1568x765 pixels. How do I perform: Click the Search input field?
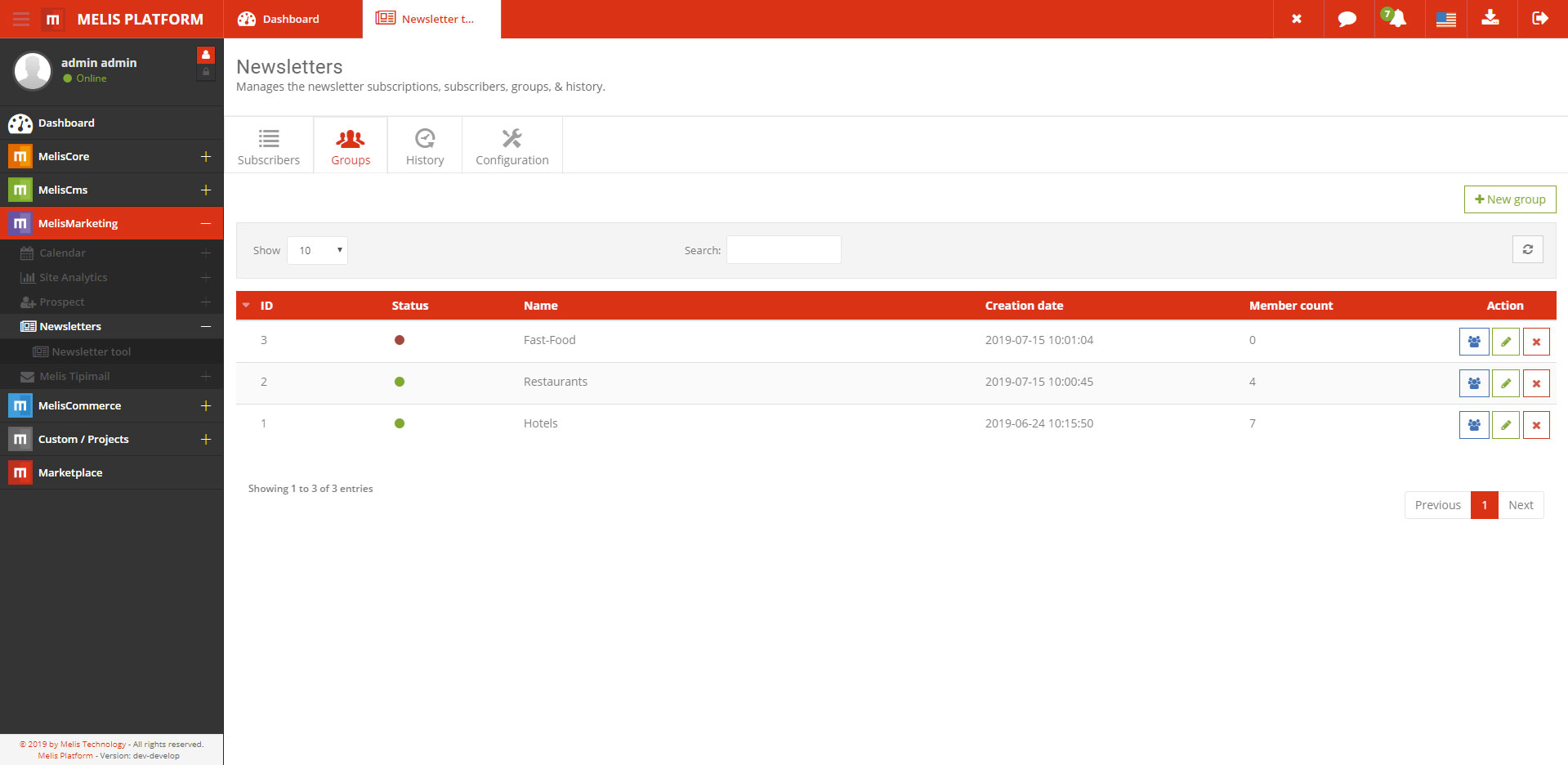point(783,250)
